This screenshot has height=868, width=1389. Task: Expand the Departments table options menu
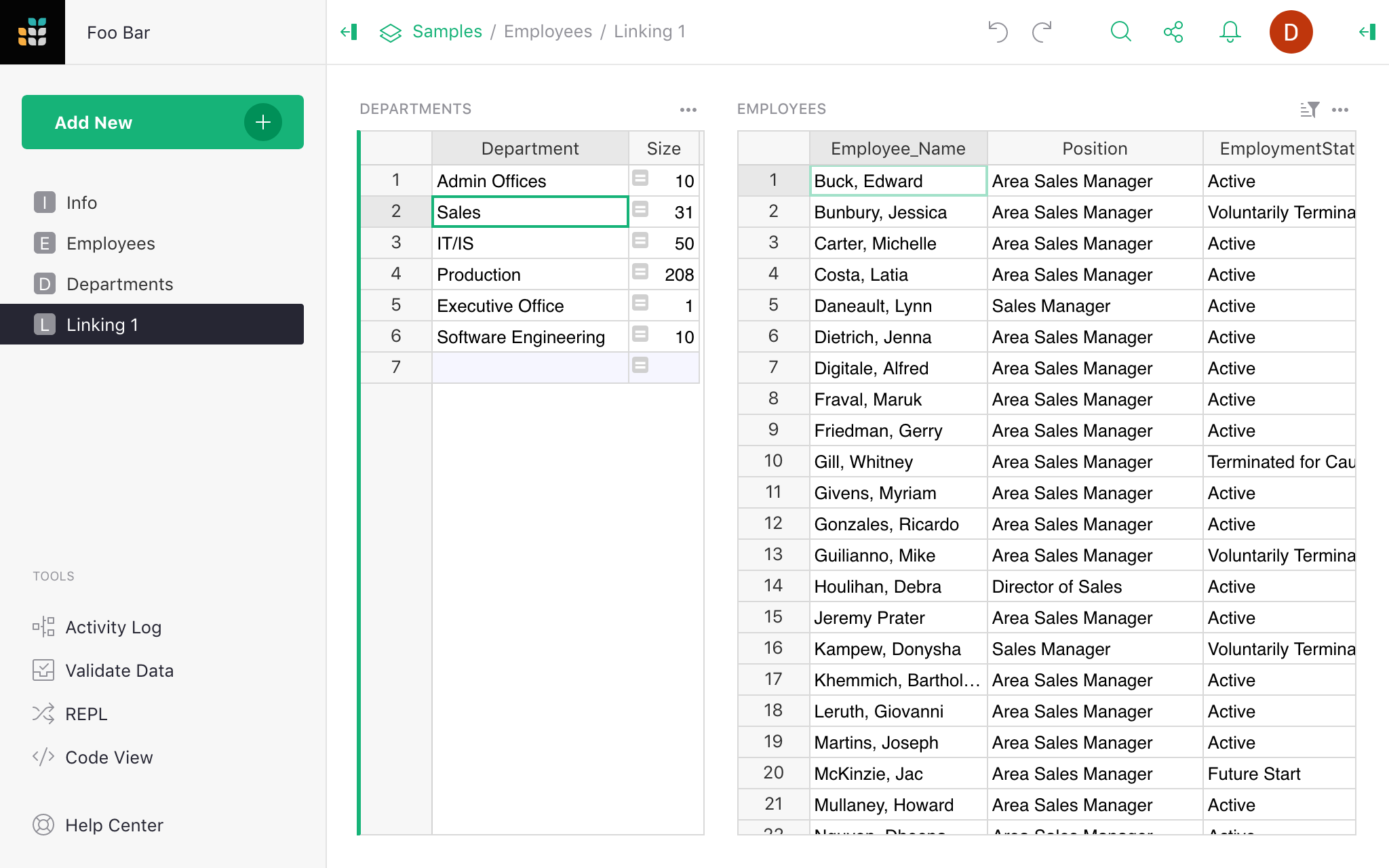pyautogui.click(x=688, y=108)
